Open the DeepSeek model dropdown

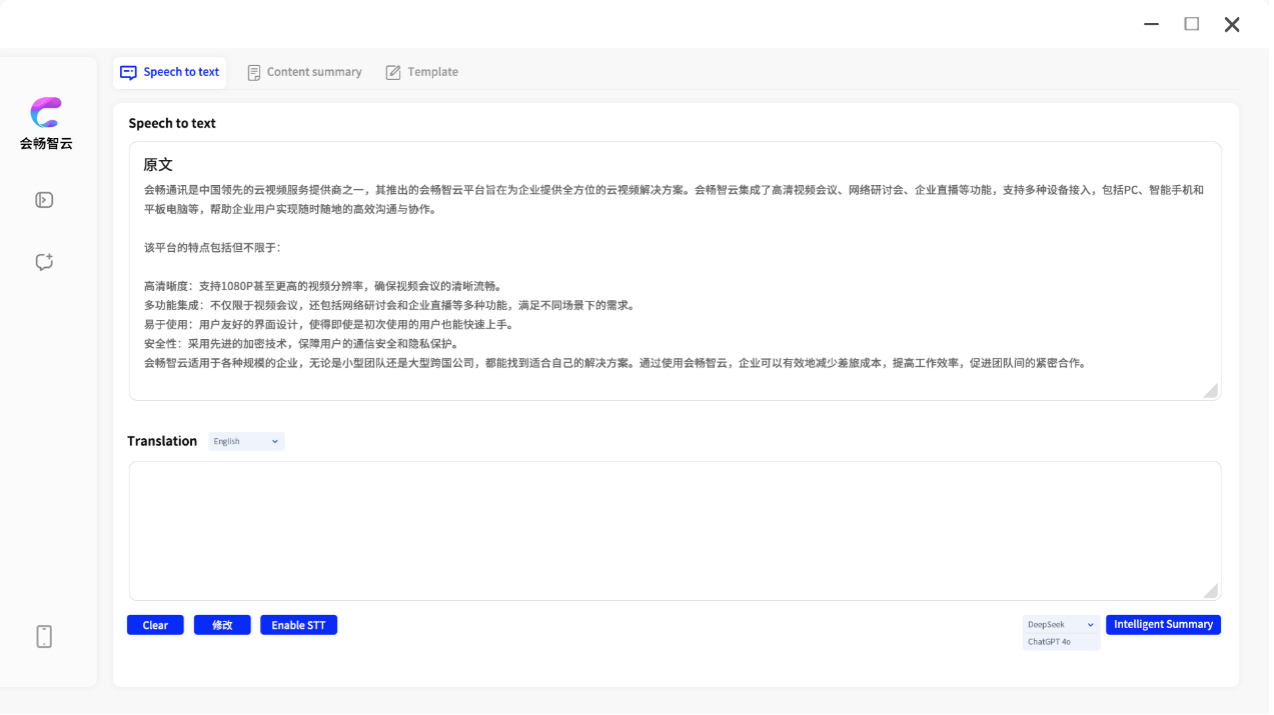click(x=1061, y=624)
